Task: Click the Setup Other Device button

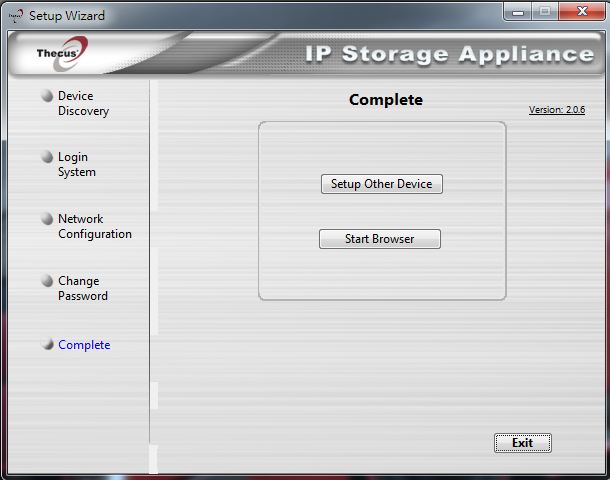Action: click(x=382, y=184)
